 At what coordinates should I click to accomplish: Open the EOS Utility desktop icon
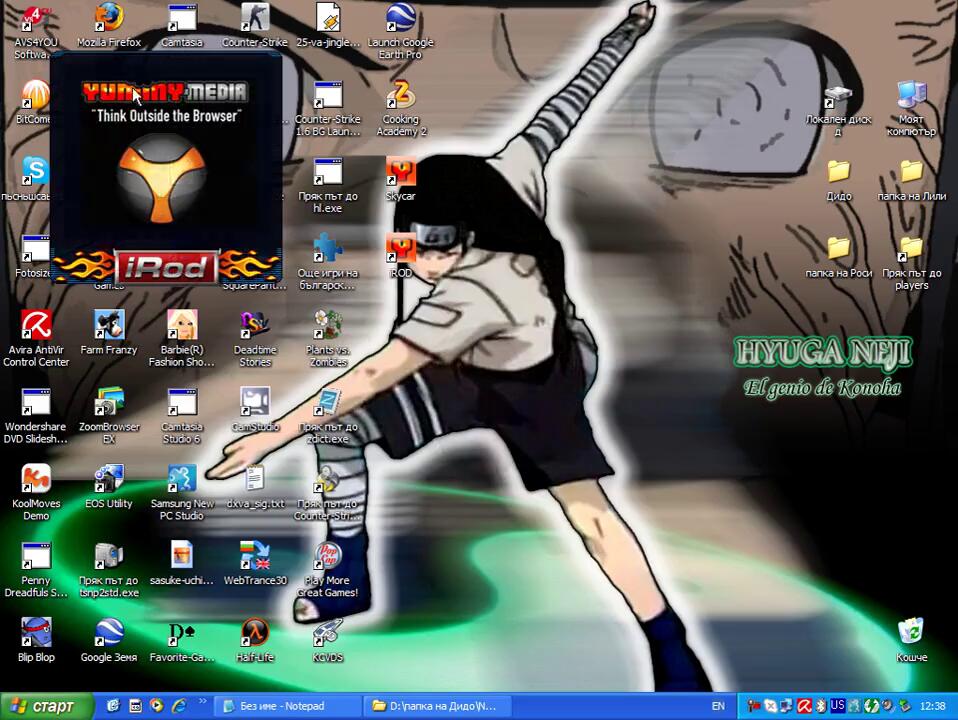pos(108,480)
